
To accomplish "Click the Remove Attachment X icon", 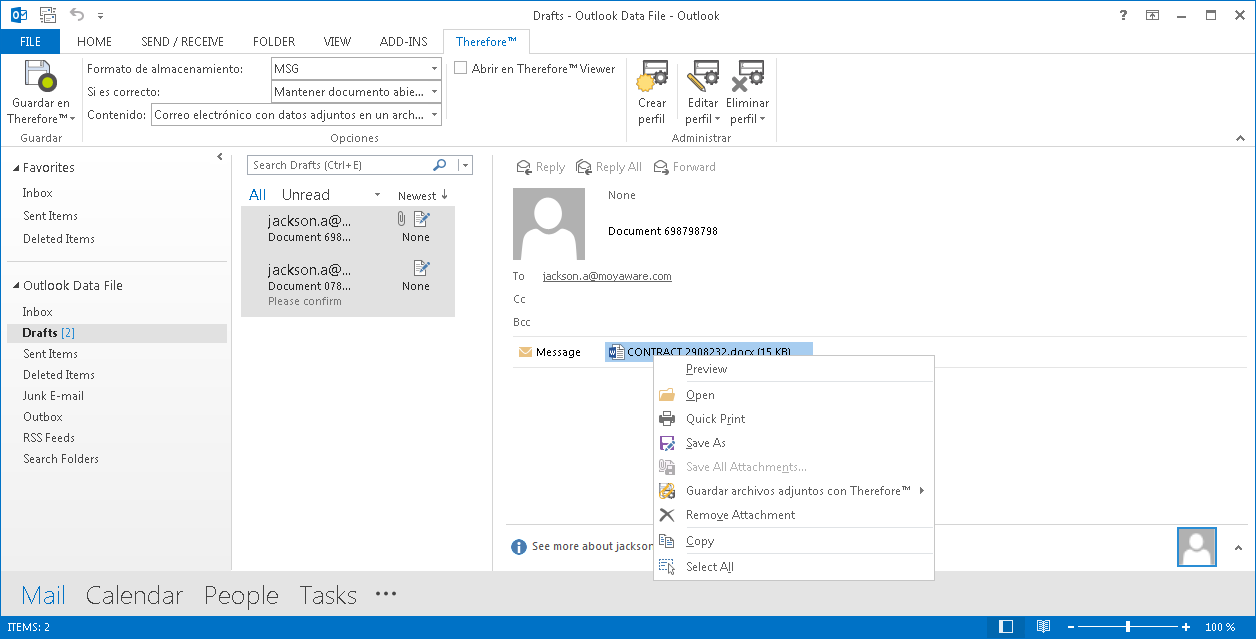I will pyautogui.click(x=667, y=515).
